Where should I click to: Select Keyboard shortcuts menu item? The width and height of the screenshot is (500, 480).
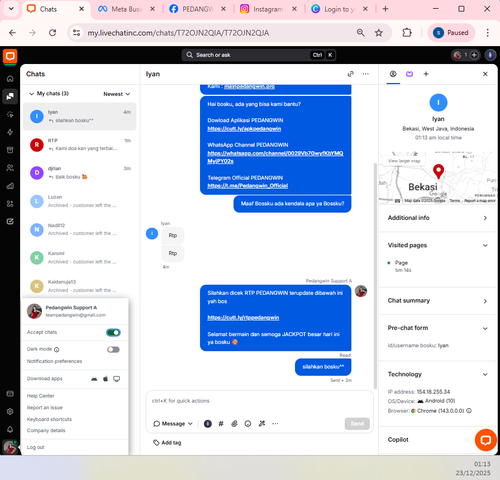coord(49,419)
